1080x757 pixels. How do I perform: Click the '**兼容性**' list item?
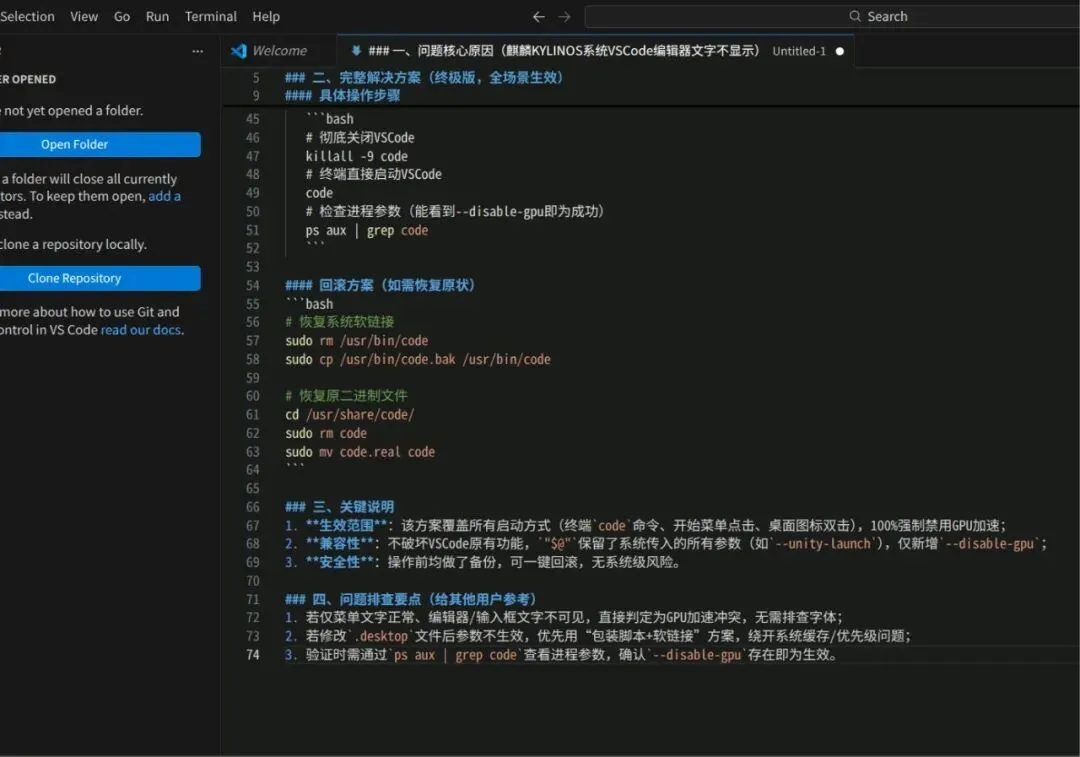pyautogui.click(x=666, y=543)
